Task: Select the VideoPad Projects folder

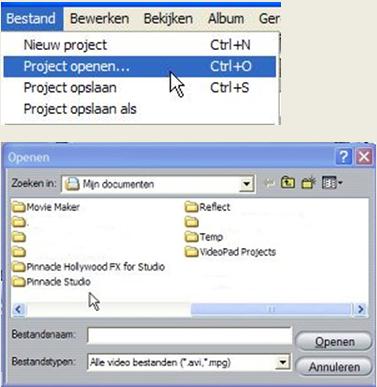Action: pos(230,252)
